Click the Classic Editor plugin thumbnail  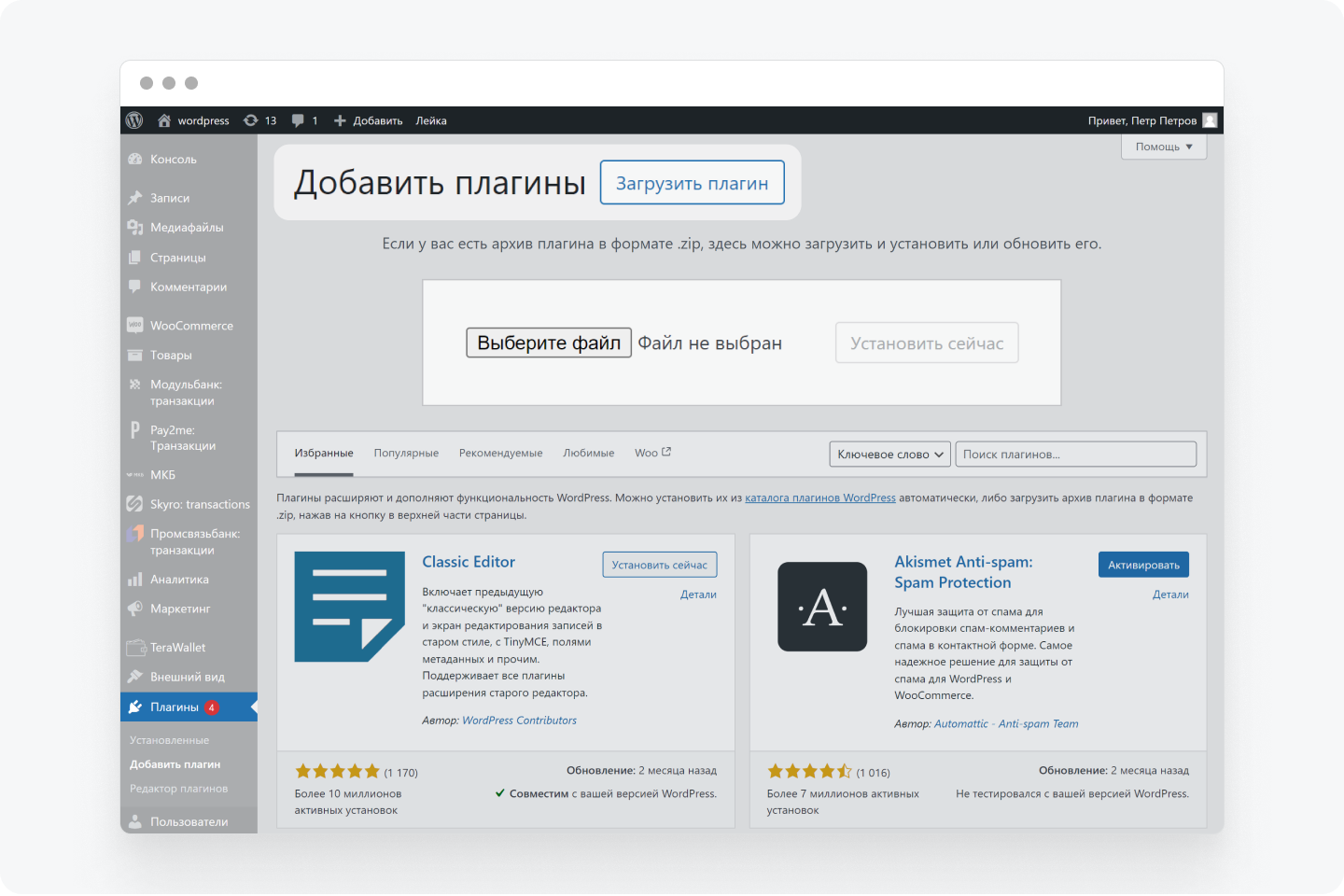click(350, 607)
